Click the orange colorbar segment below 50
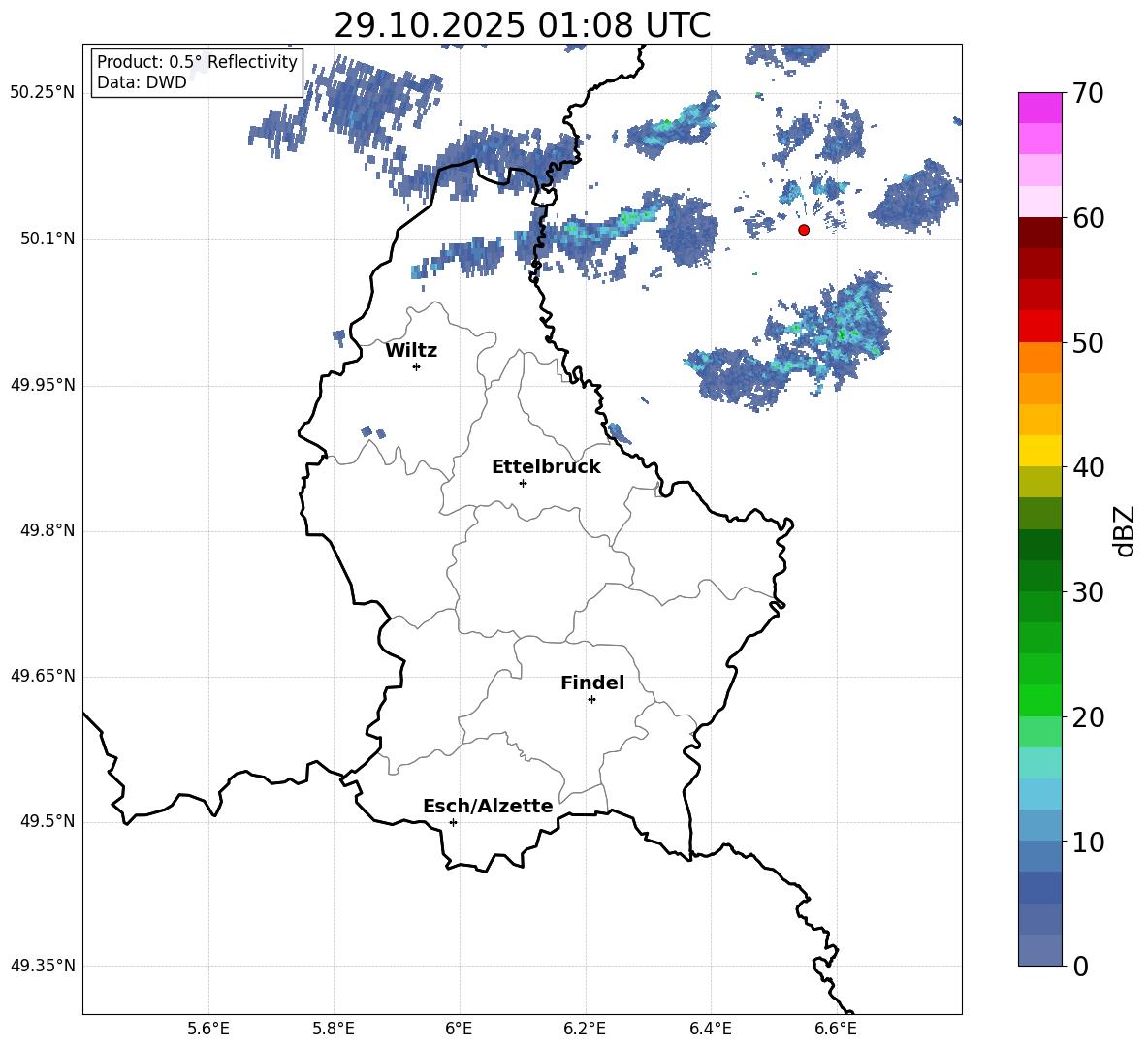The height and width of the screenshot is (1048, 1148). (1040, 357)
